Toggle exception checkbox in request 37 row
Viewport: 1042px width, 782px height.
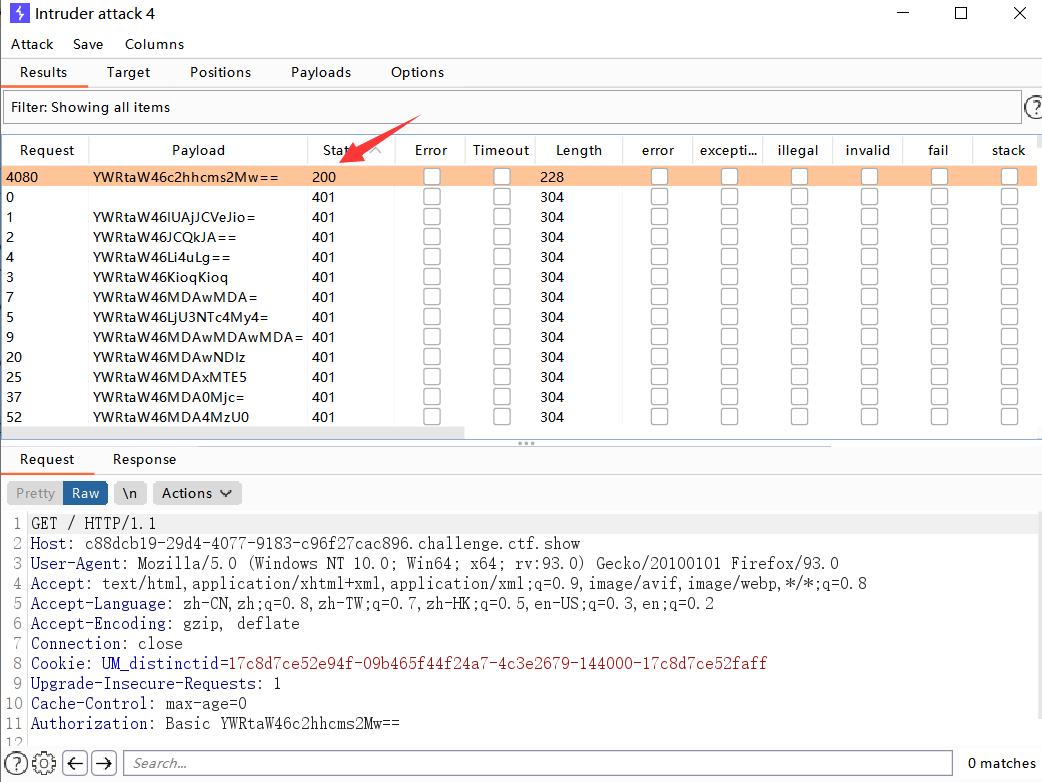[730, 397]
